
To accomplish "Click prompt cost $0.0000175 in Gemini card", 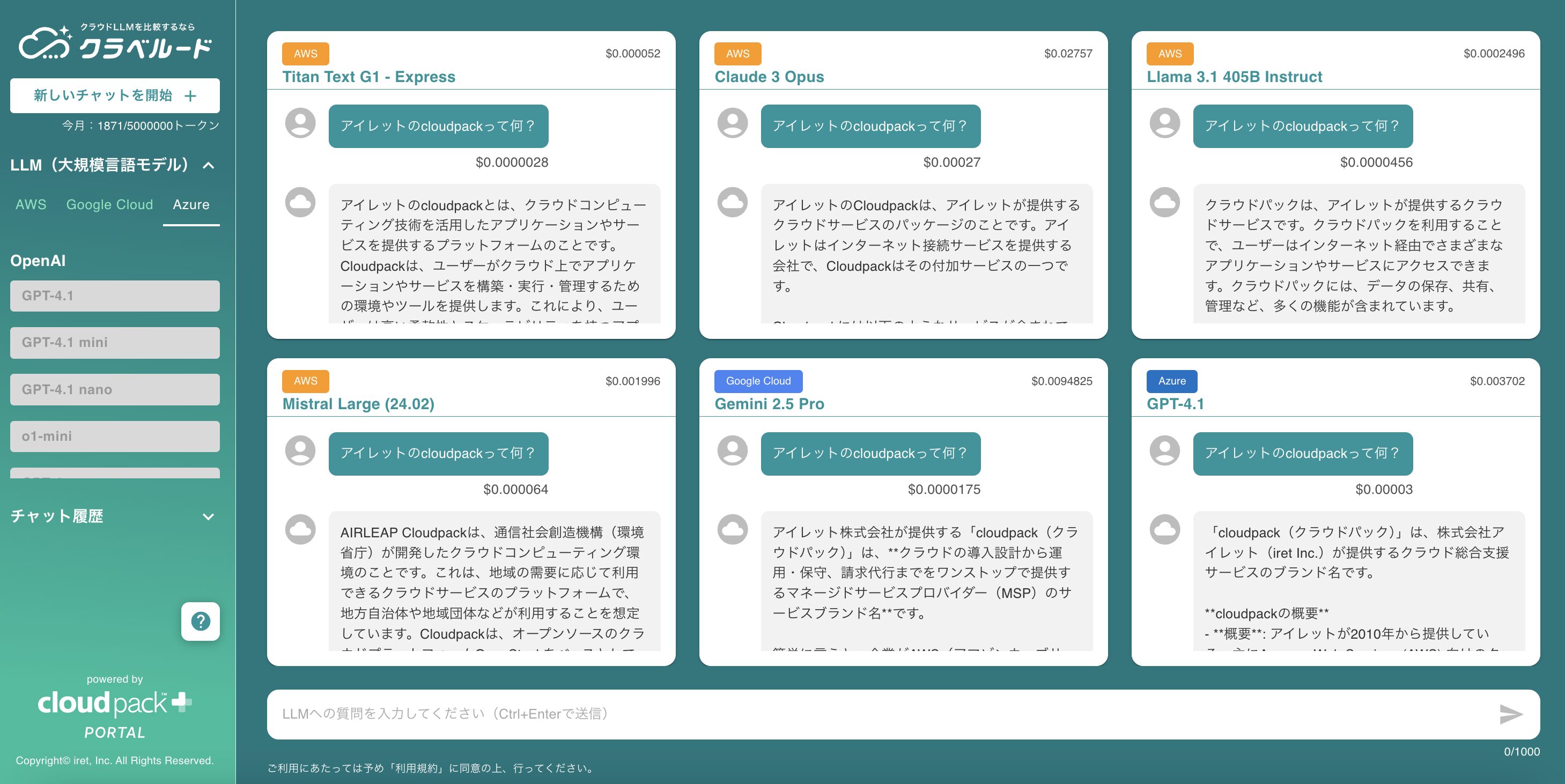I will pos(944,490).
